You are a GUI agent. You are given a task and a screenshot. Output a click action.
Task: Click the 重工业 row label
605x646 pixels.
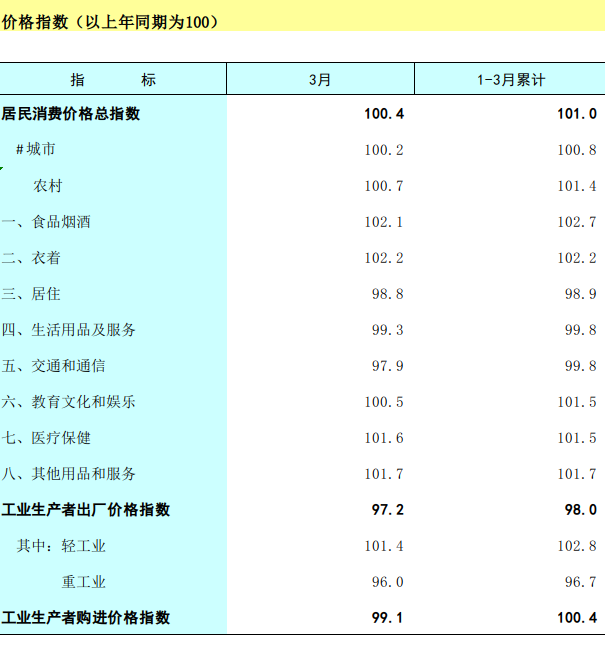point(83,582)
